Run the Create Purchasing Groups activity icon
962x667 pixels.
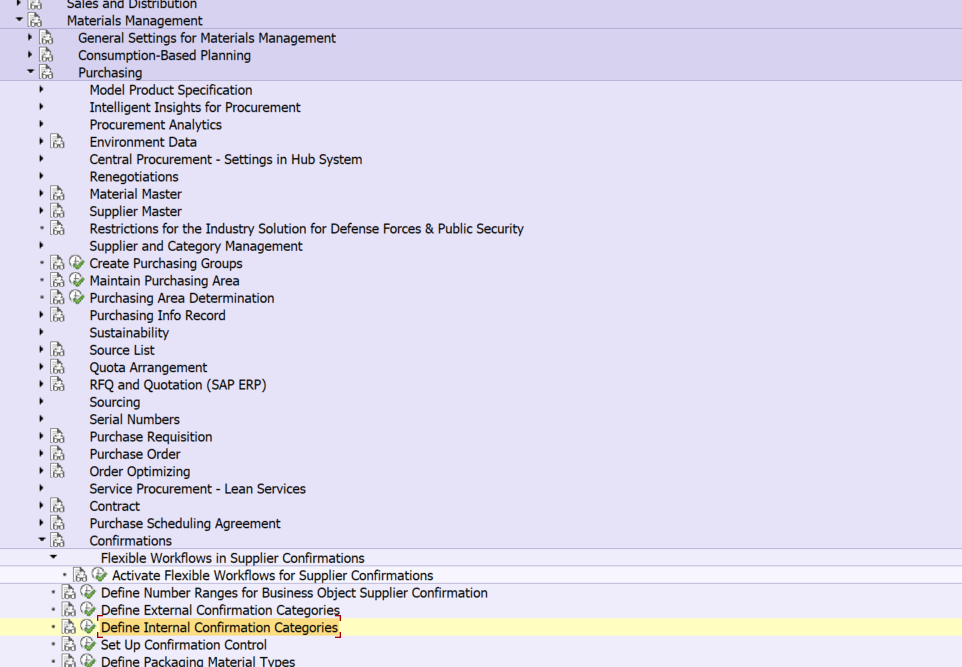coord(77,263)
